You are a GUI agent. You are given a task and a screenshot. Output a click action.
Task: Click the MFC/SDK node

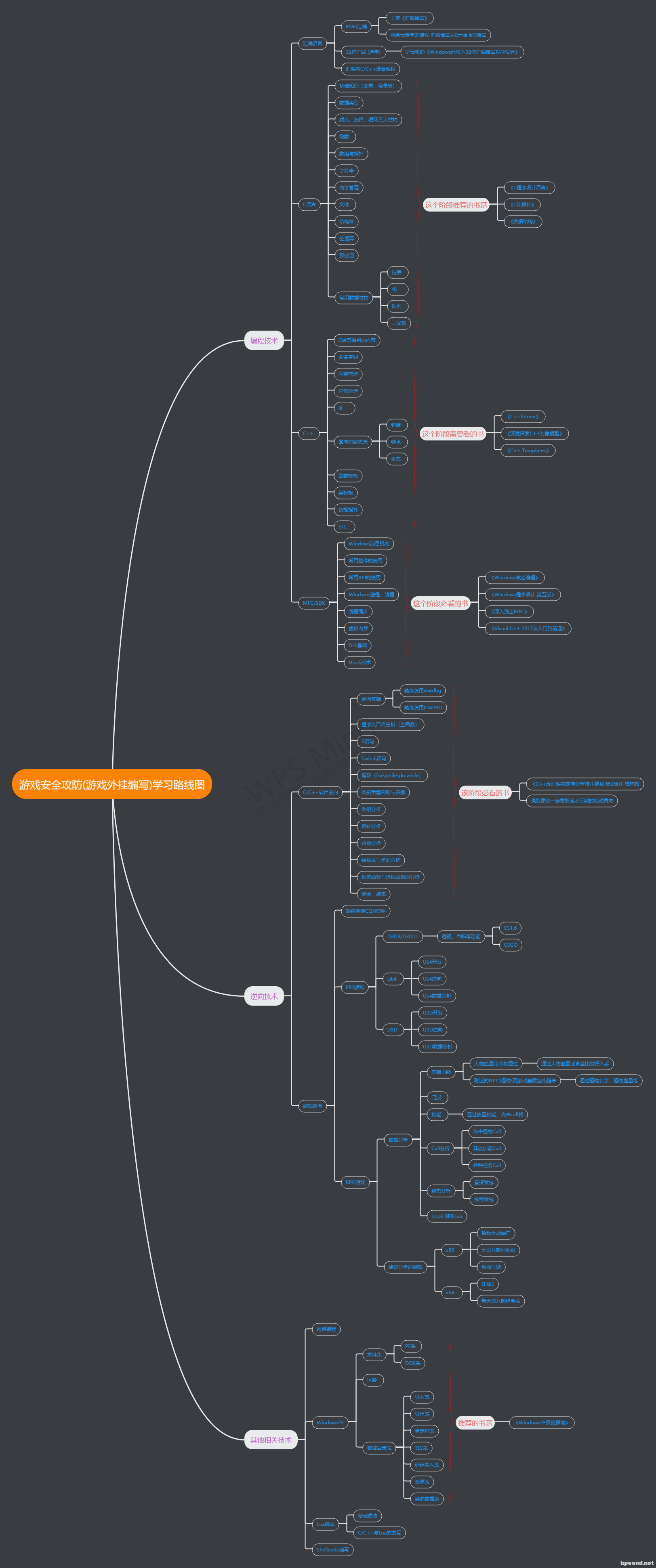tap(314, 603)
